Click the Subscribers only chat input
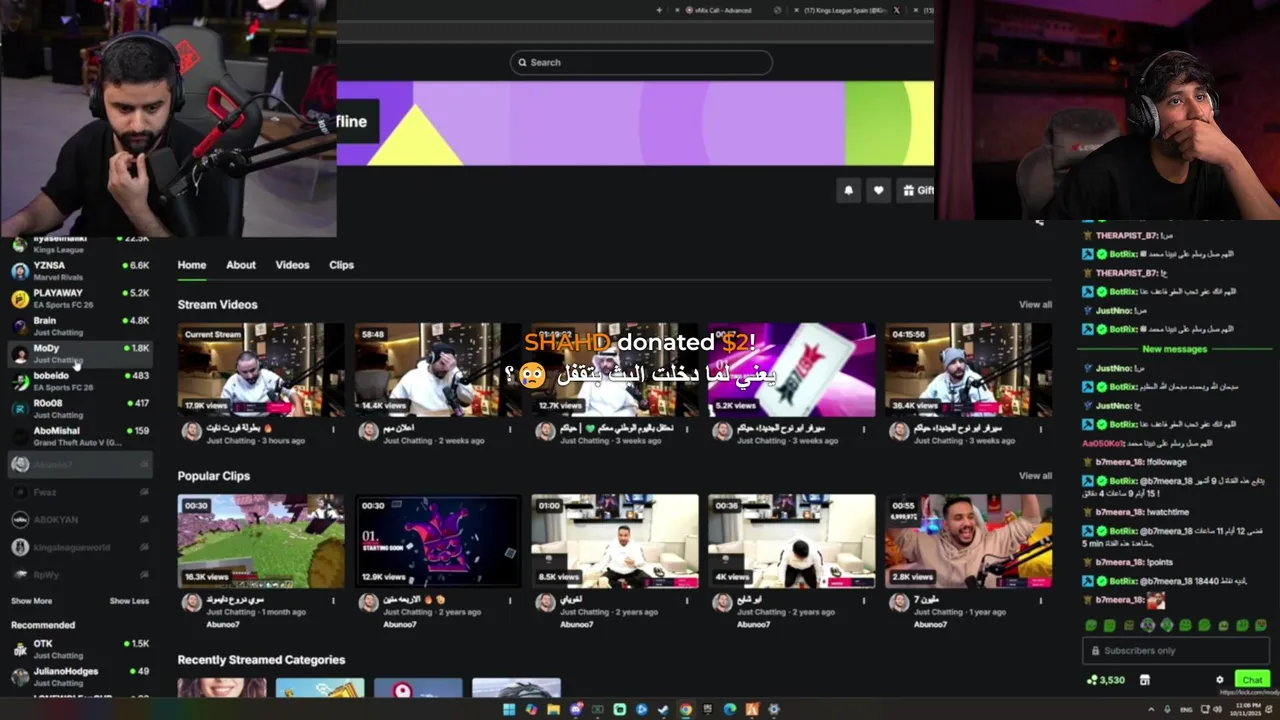 (1177, 650)
